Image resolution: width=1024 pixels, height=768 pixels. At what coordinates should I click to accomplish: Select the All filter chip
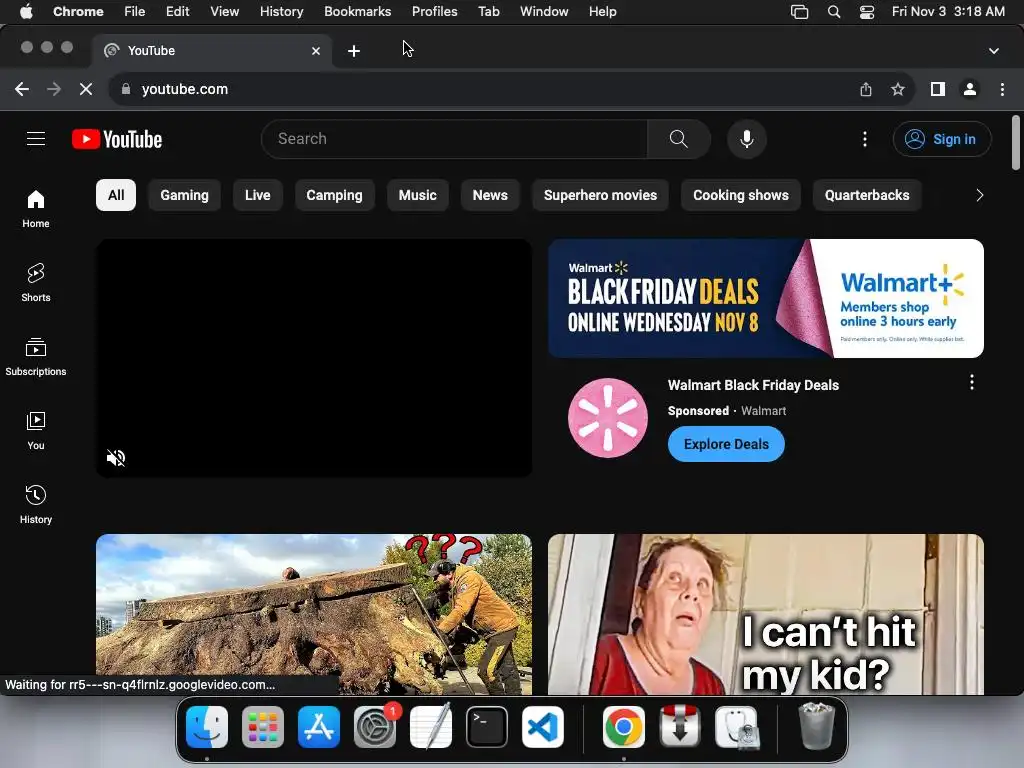(116, 195)
